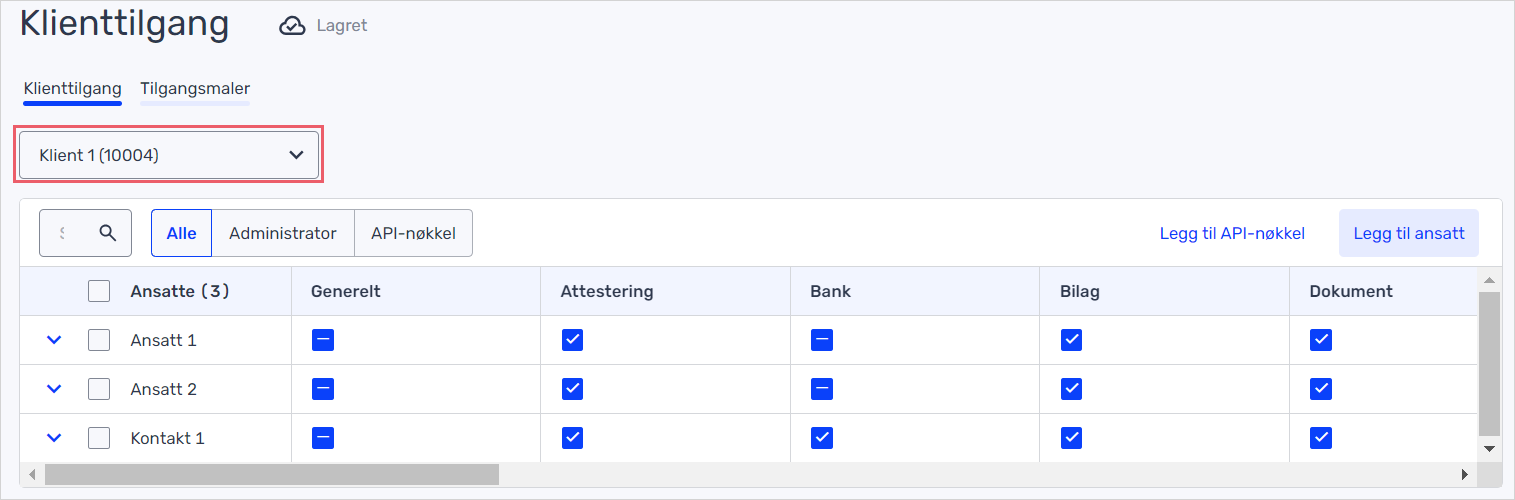Click Legg til ansatt button
The image size is (1515, 500).
(1409, 233)
